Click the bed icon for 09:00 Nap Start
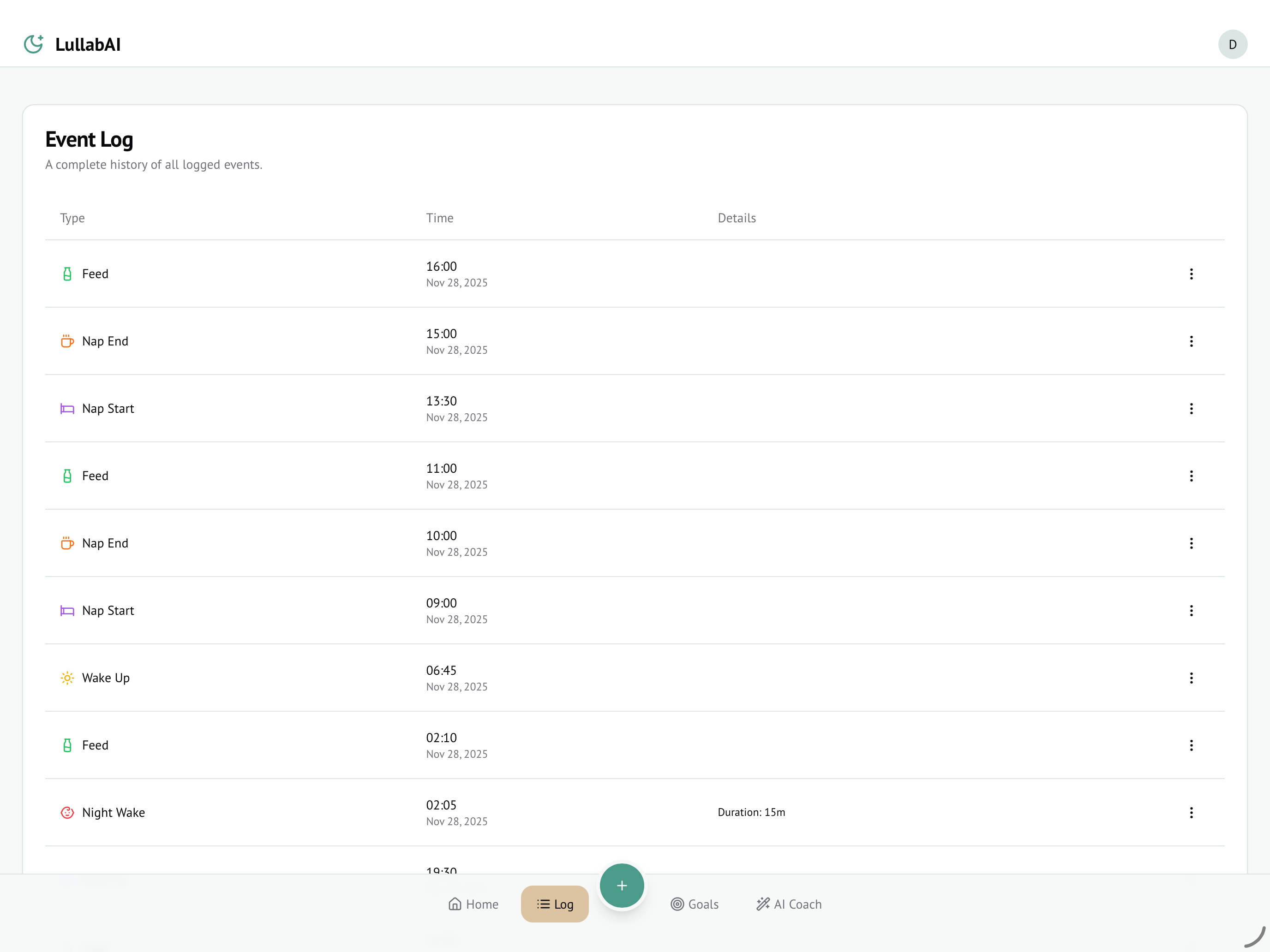This screenshot has height=952, width=1270. [x=67, y=611]
